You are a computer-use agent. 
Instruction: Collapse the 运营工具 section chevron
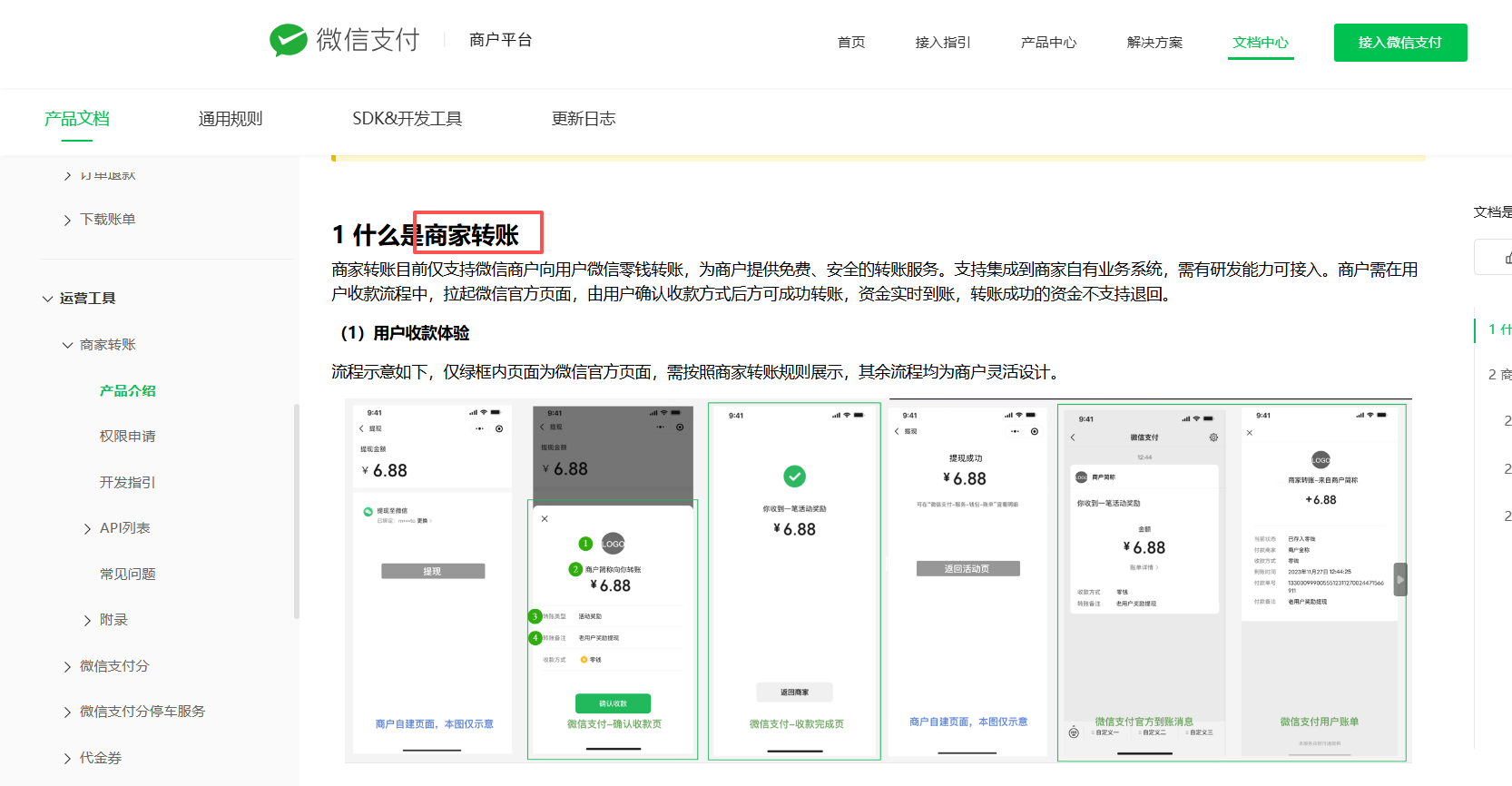(x=47, y=299)
